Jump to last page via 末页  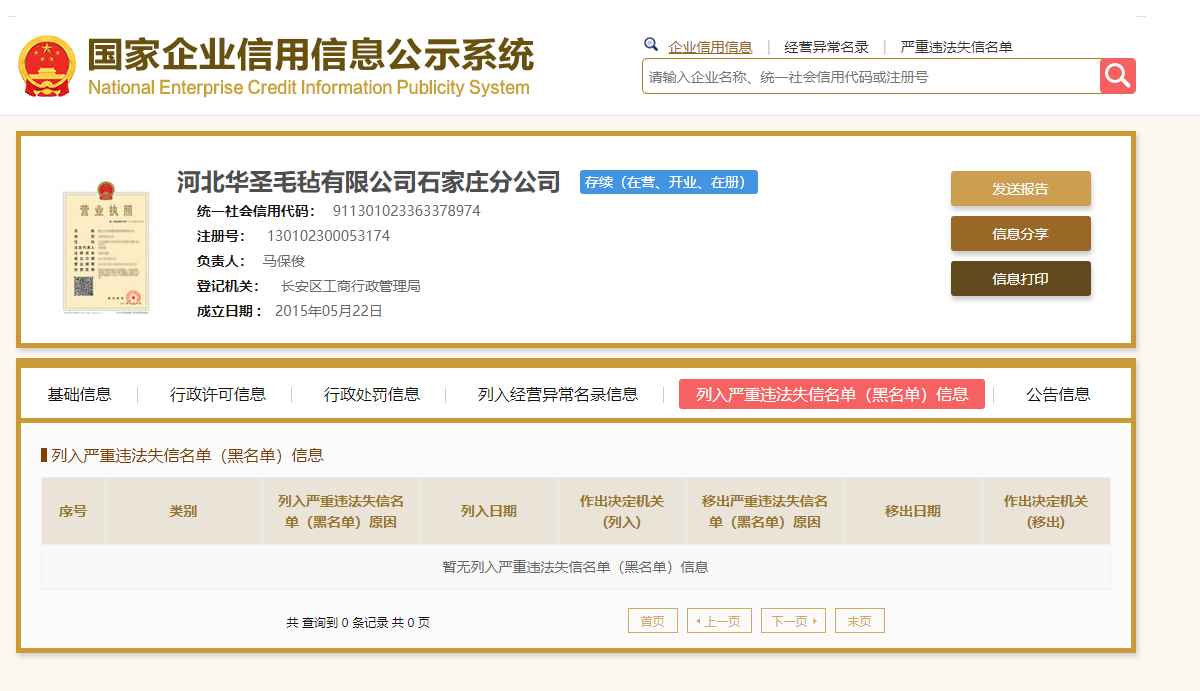(x=860, y=621)
